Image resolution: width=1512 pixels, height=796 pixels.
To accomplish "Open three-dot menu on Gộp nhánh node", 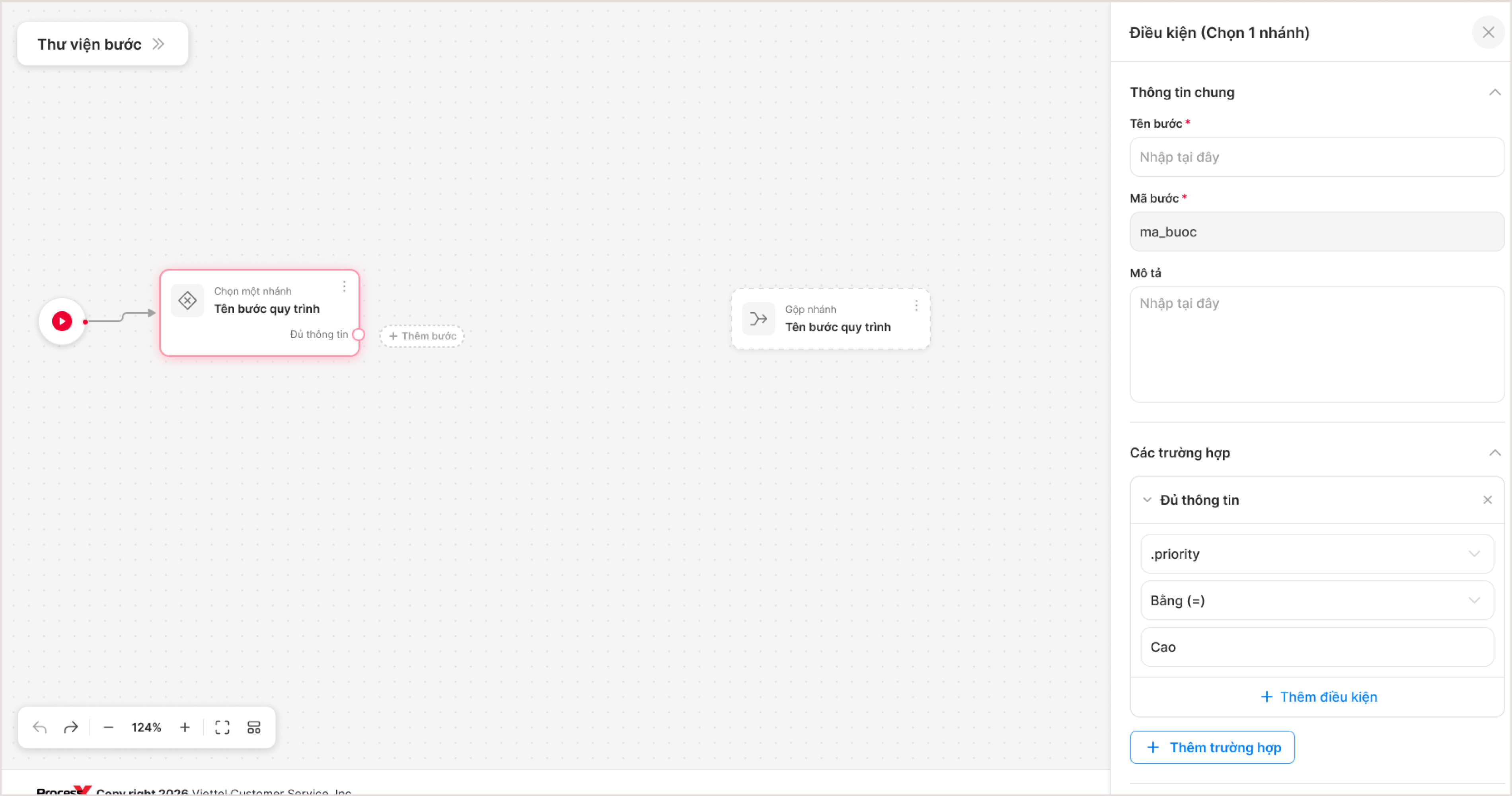I will (916, 305).
